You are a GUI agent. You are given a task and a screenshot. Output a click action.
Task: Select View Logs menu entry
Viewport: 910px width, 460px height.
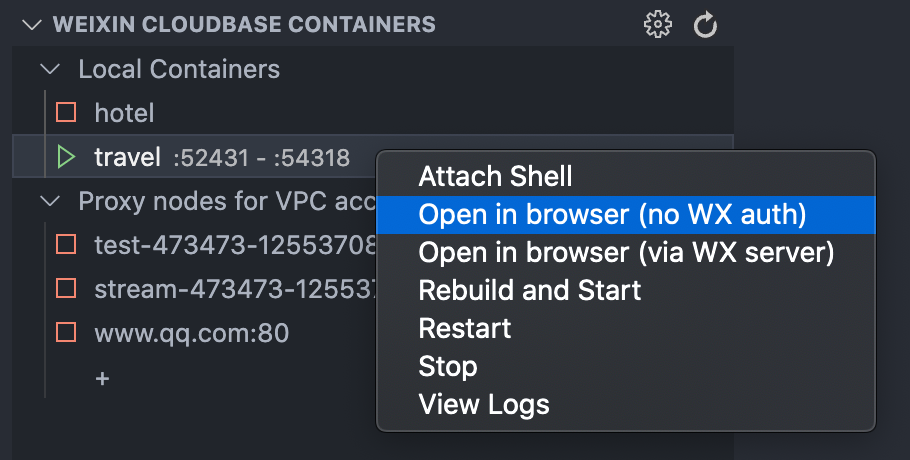point(484,404)
